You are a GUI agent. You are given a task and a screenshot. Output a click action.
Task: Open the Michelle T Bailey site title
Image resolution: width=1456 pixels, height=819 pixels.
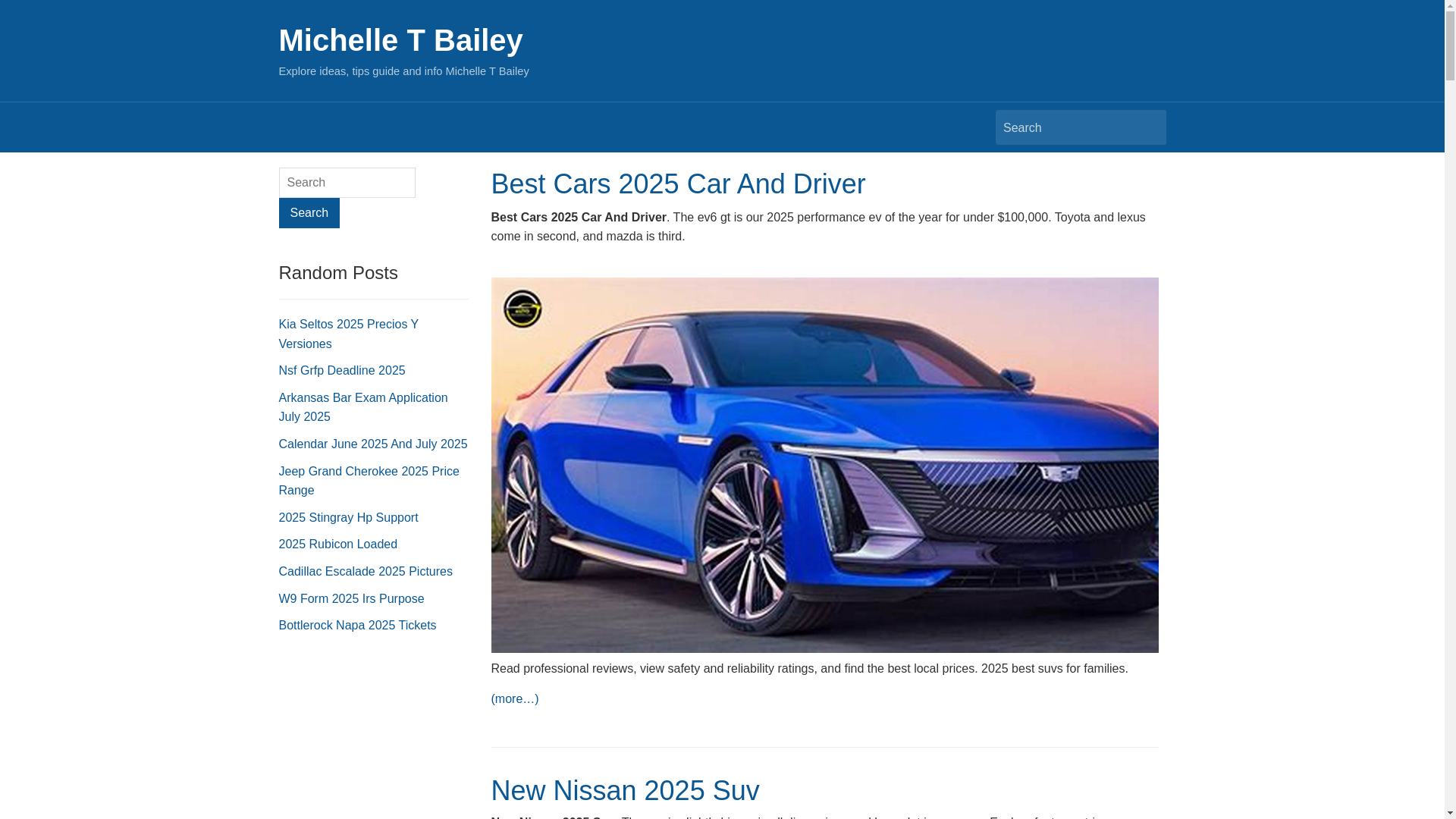coord(400,40)
